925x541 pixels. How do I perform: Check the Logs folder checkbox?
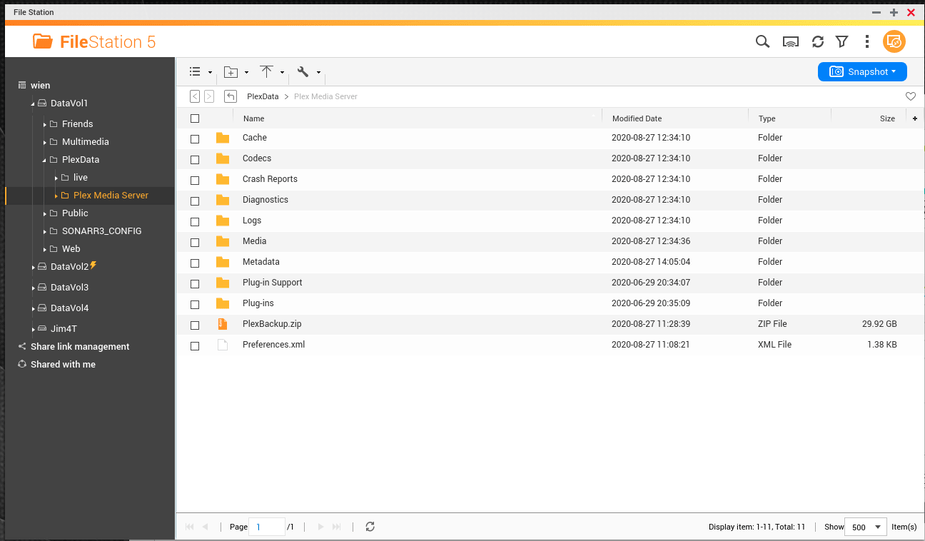coord(195,222)
